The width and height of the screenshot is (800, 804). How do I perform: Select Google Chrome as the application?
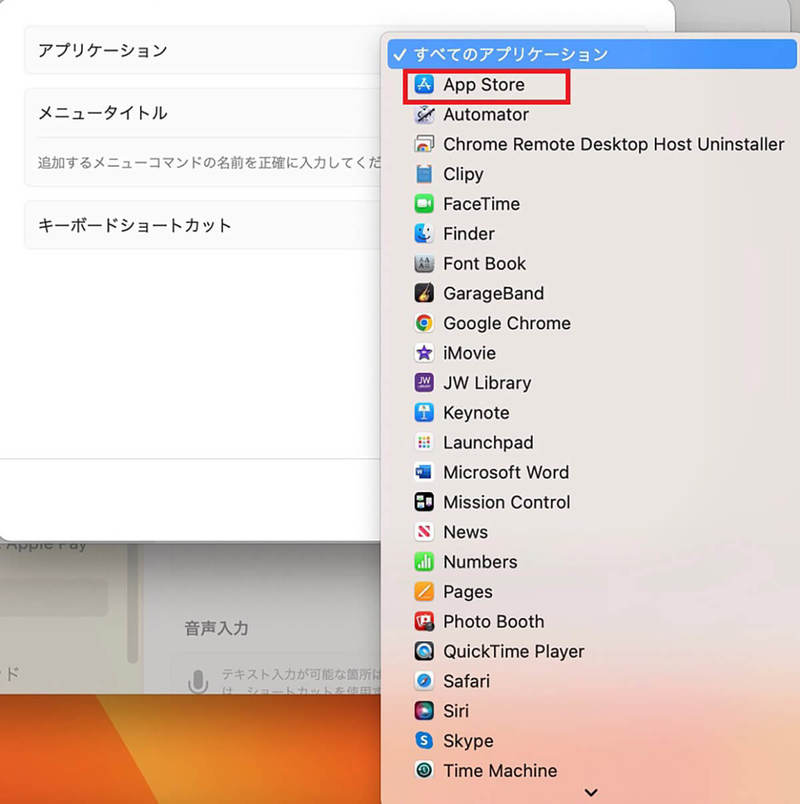[592, 323]
